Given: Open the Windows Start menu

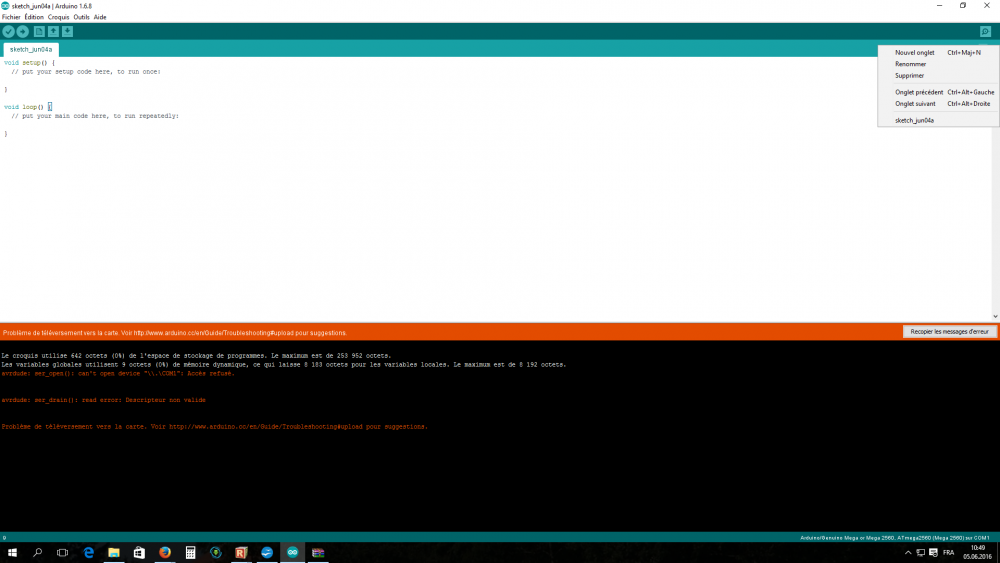Looking at the screenshot, I should (x=12, y=552).
